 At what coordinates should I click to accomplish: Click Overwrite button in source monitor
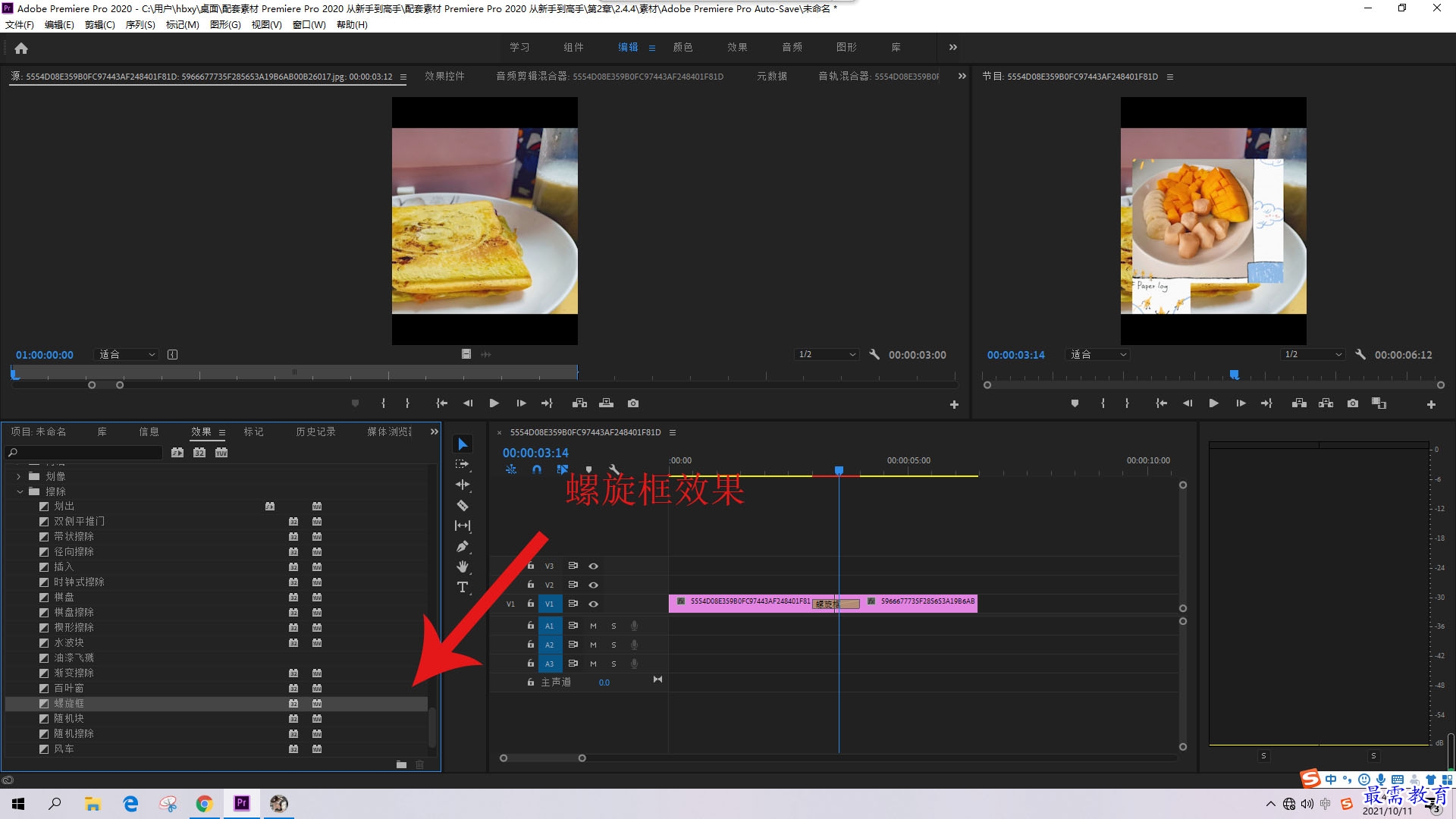606,403
